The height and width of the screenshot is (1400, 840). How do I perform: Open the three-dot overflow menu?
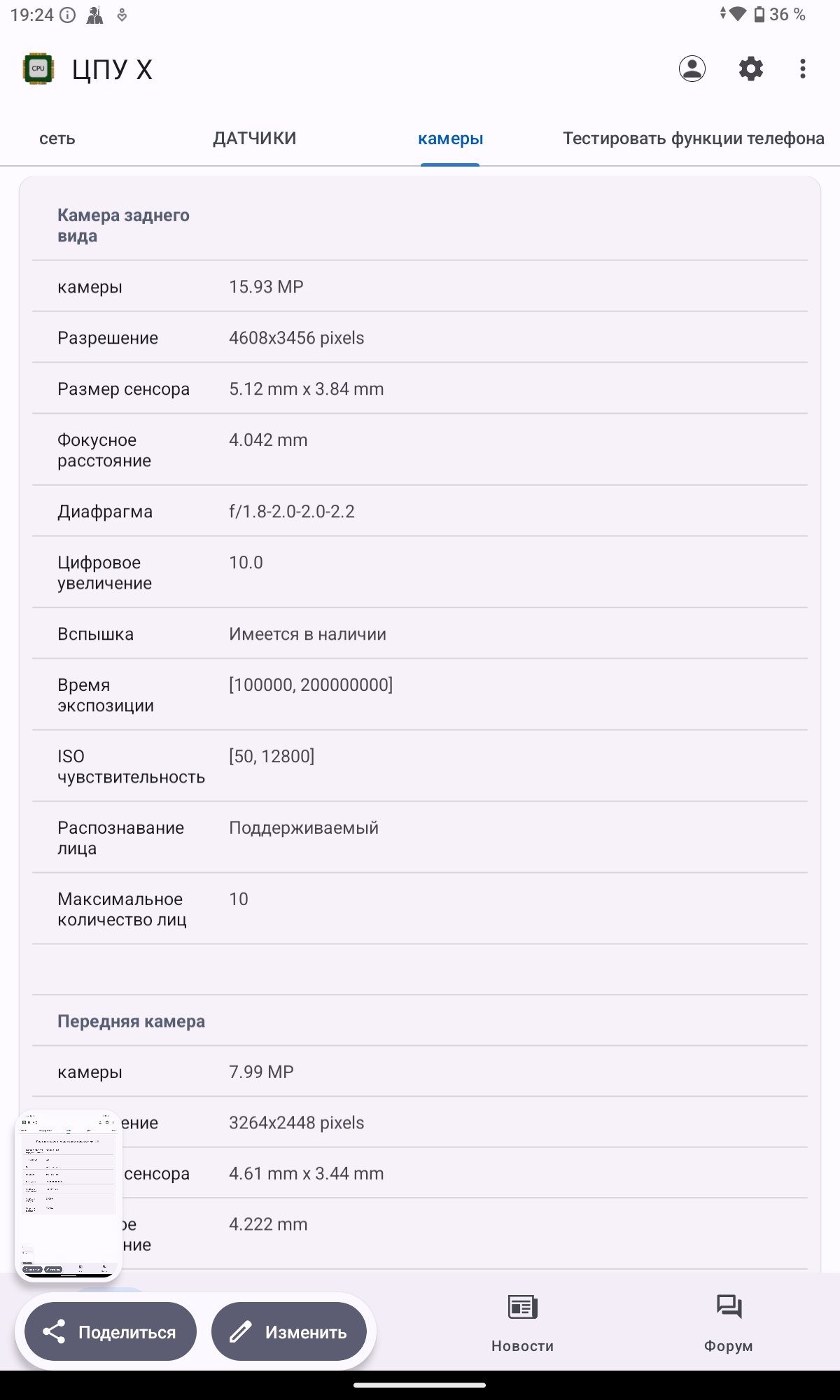click(802, 69)
